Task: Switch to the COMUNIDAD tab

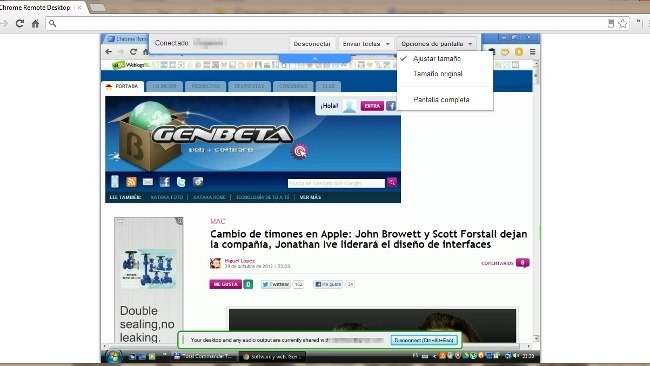Action: click(293, 86)
